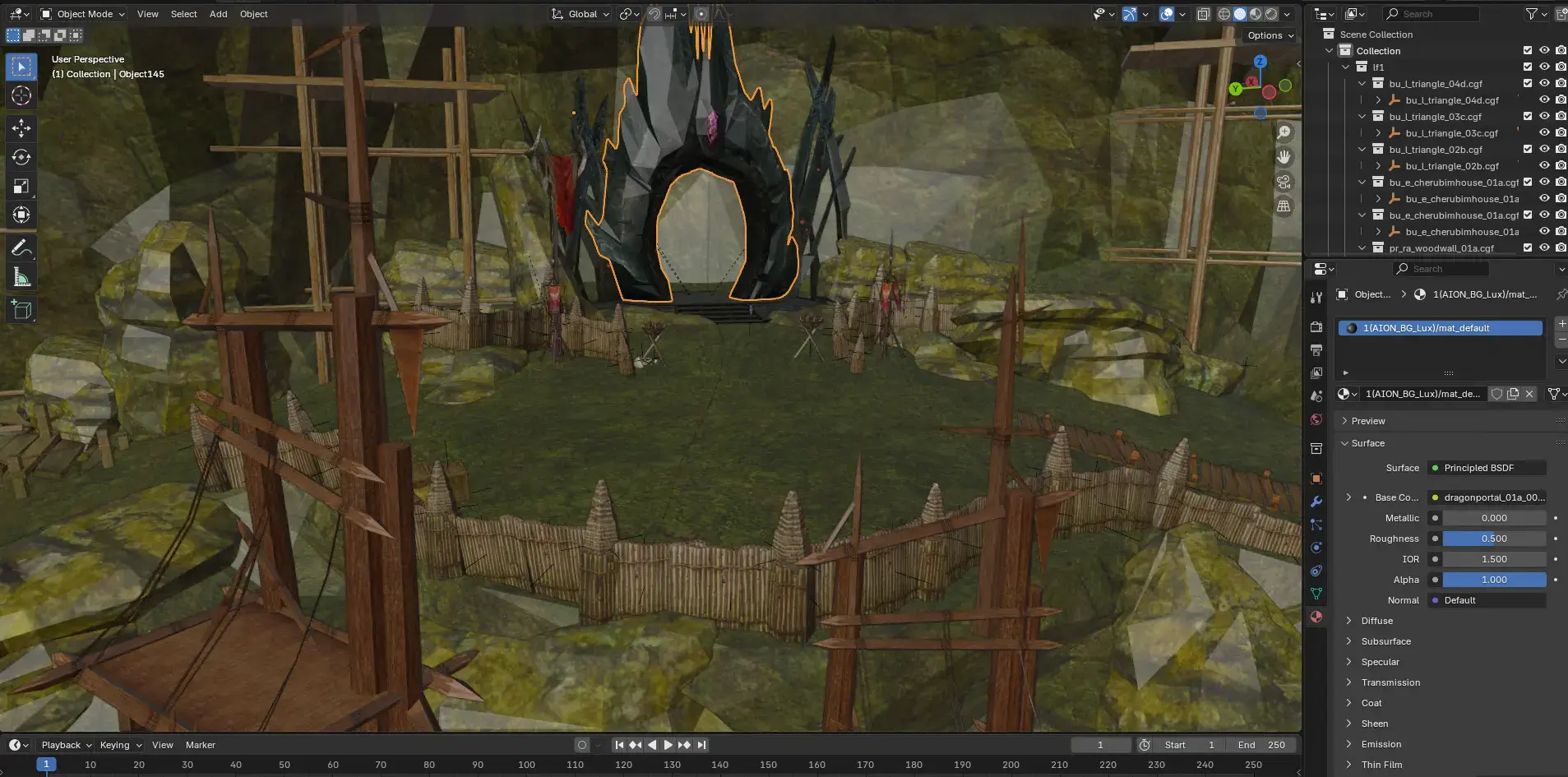Adjust the Roughness slider
Viewport: 1568px width, 777px height.
coord(1494,539)
